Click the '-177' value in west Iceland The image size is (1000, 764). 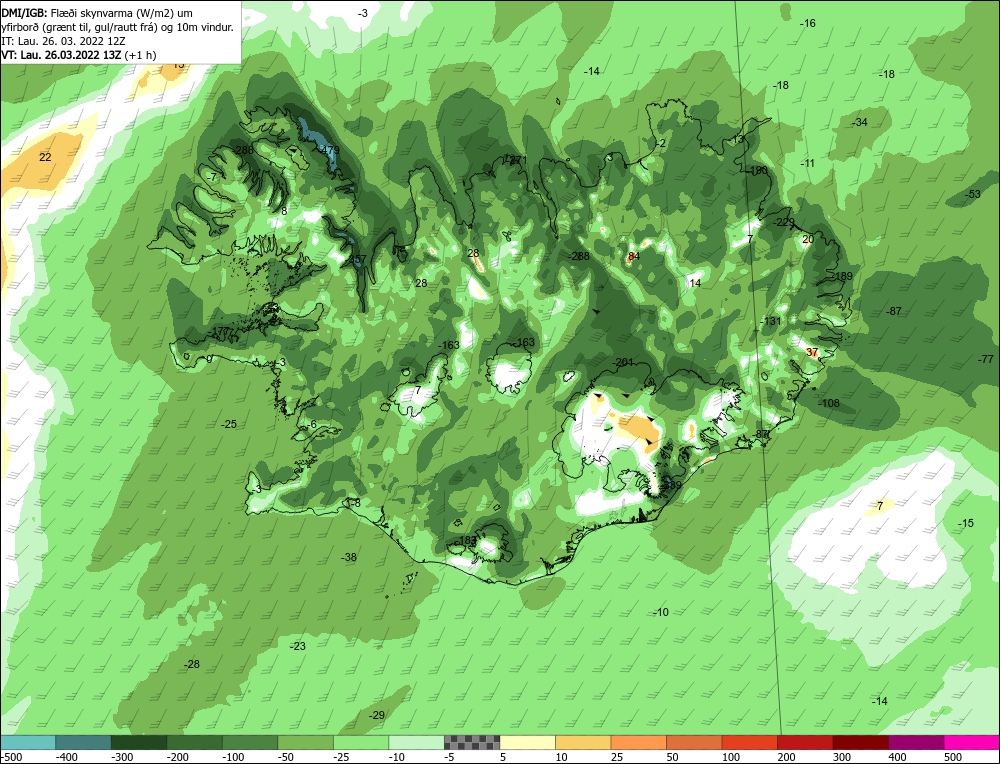coord(219,332)
